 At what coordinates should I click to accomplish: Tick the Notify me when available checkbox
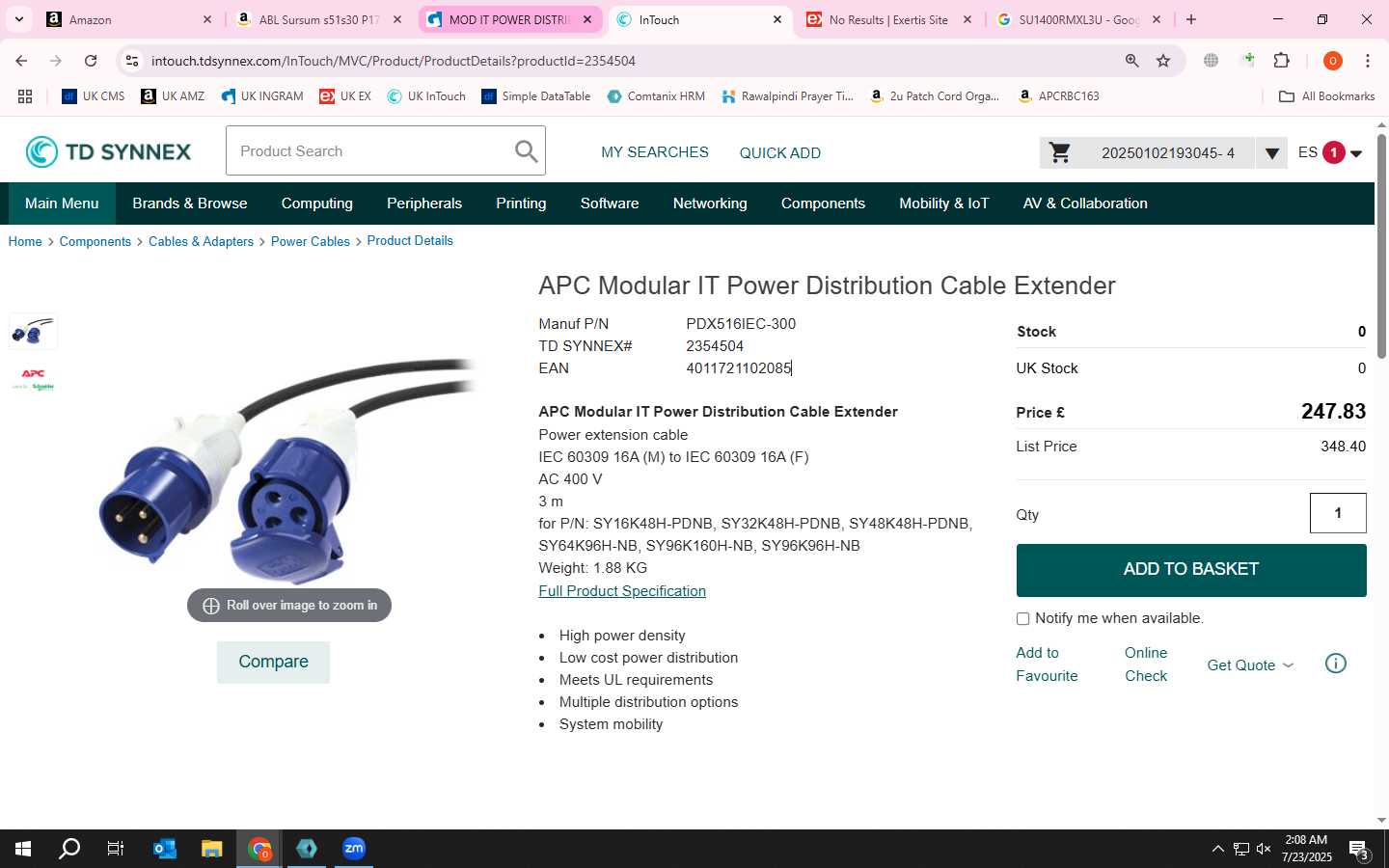[1022, 619]
